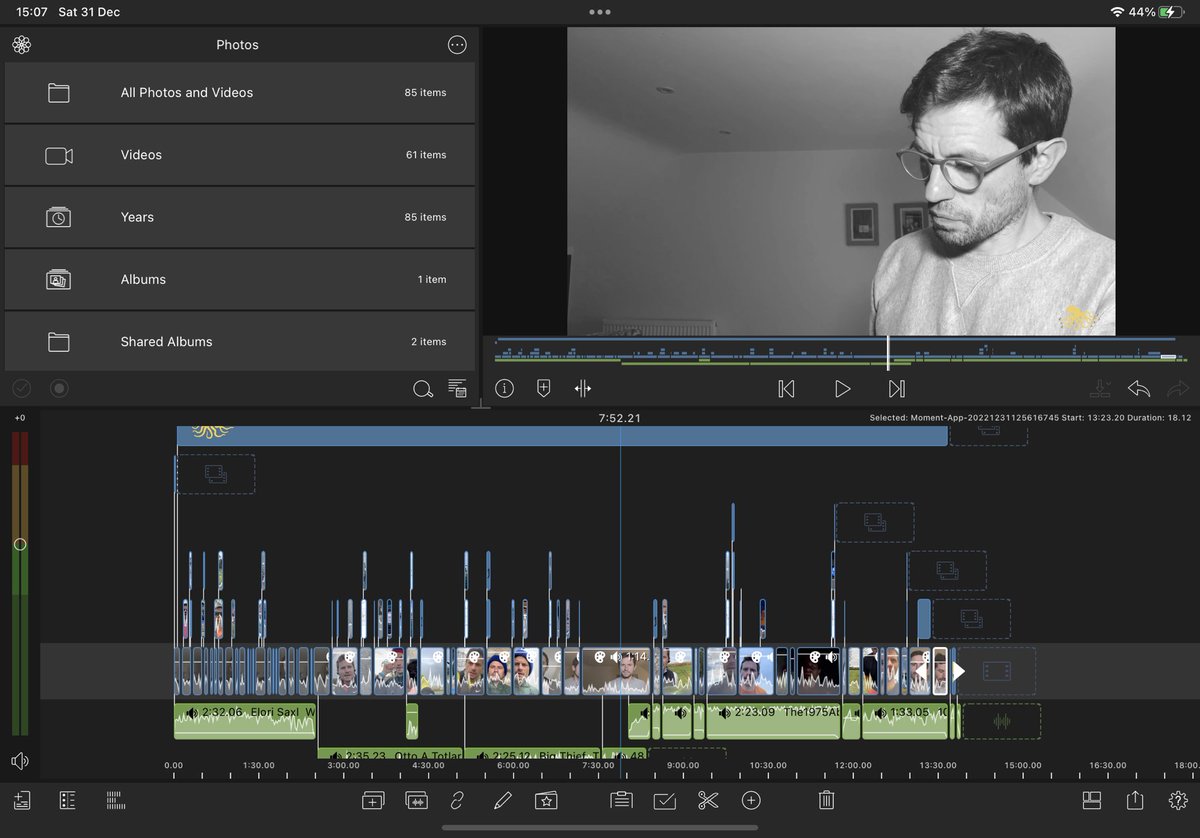Image resolution: width=1200 pixels, height=838 pixels.
Task: Add a marker with the shield-plus icon
Action: tap(544, 389)
